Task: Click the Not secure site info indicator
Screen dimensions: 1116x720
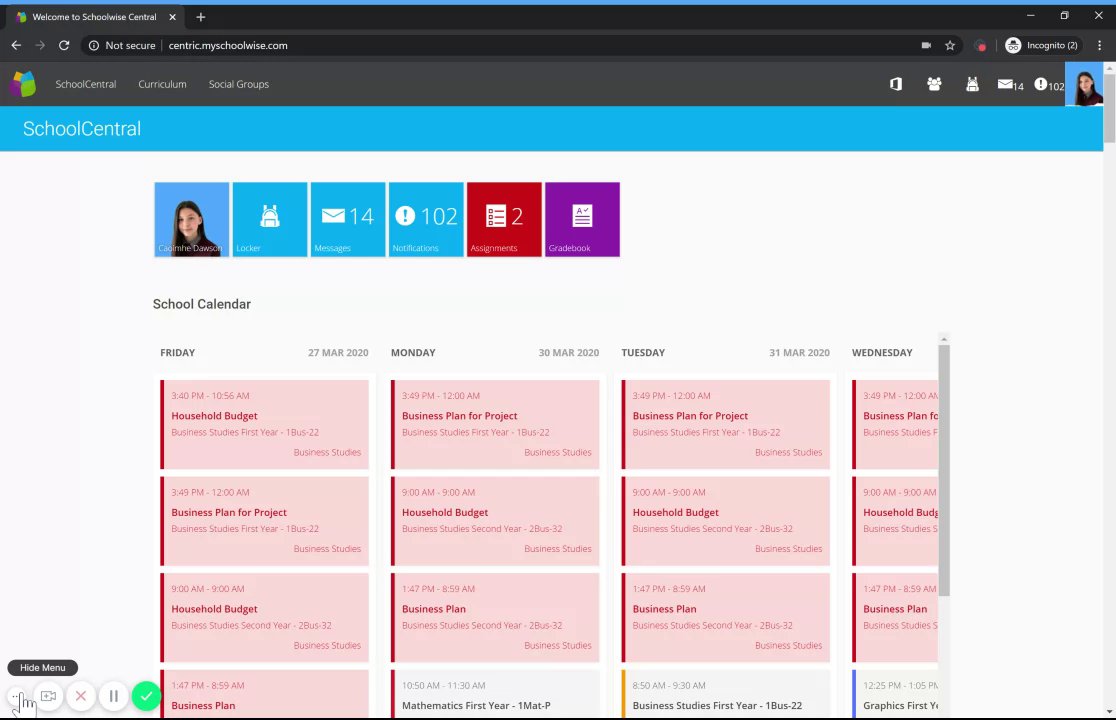Action: coord(122,45)
